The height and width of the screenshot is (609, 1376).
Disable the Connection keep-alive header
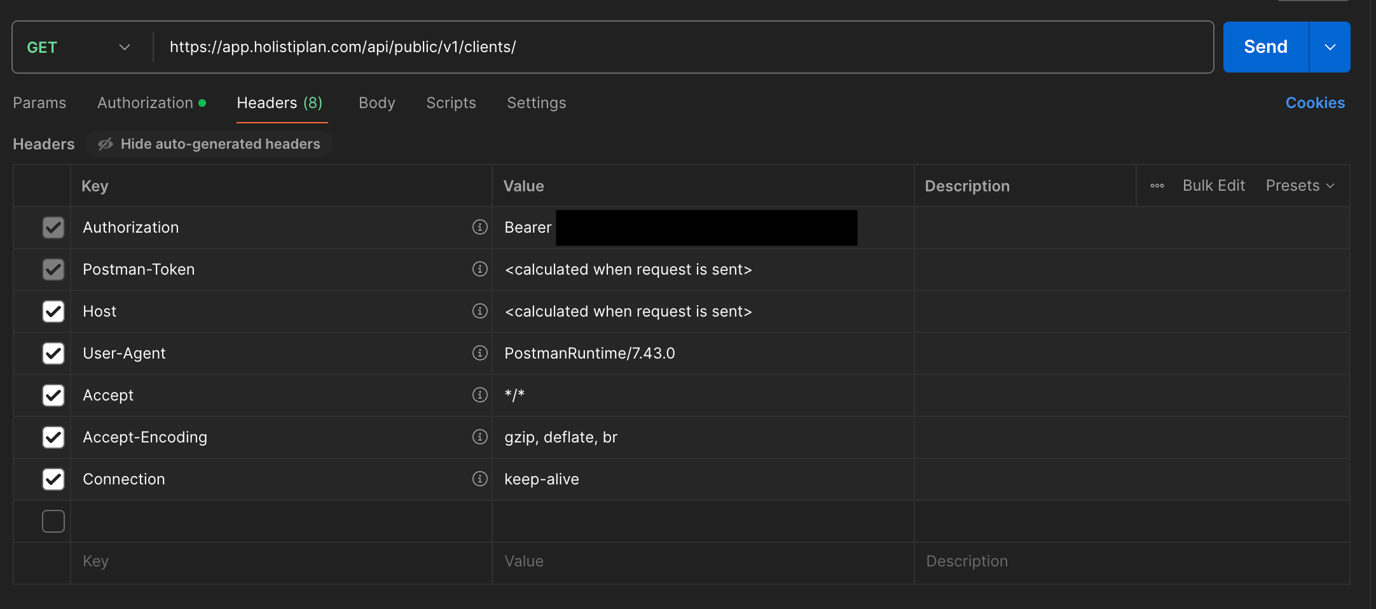click(53, 479)
